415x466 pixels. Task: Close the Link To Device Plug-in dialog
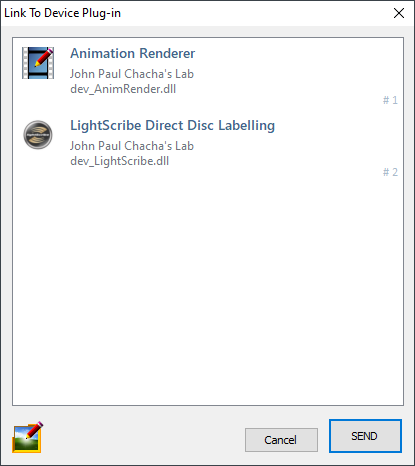[399, 13]
